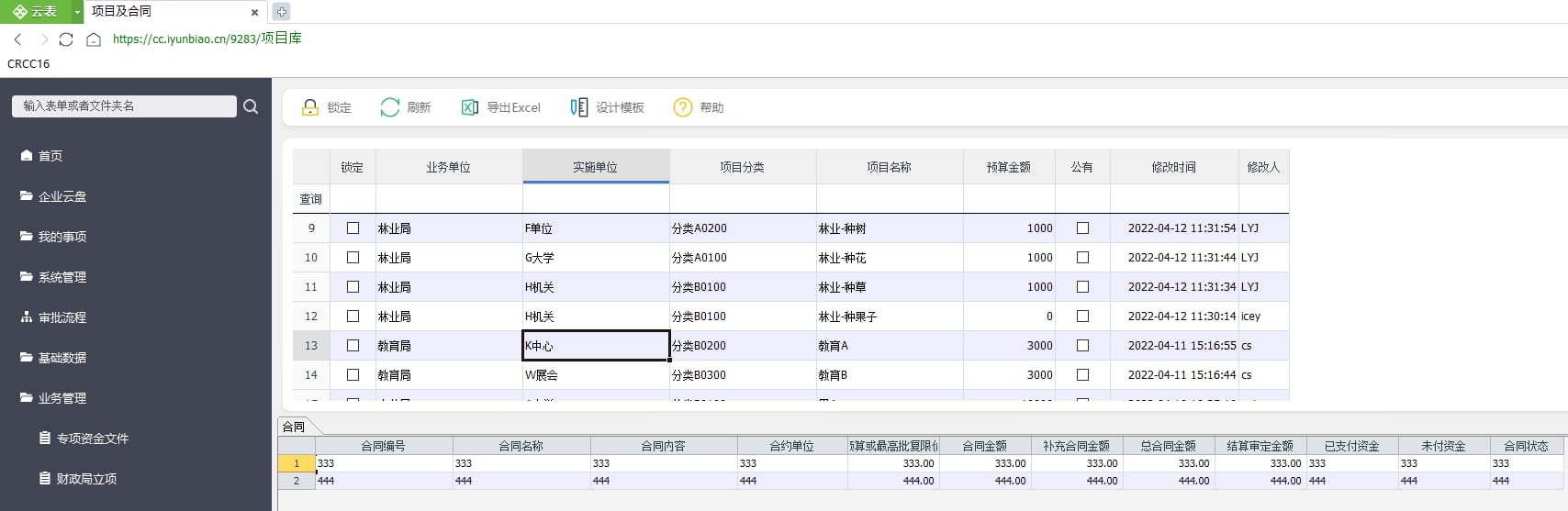Expand the 企业云盘 folder in sidebar
This screenshot has width=1568, height=511.
(x=62, y=196)
